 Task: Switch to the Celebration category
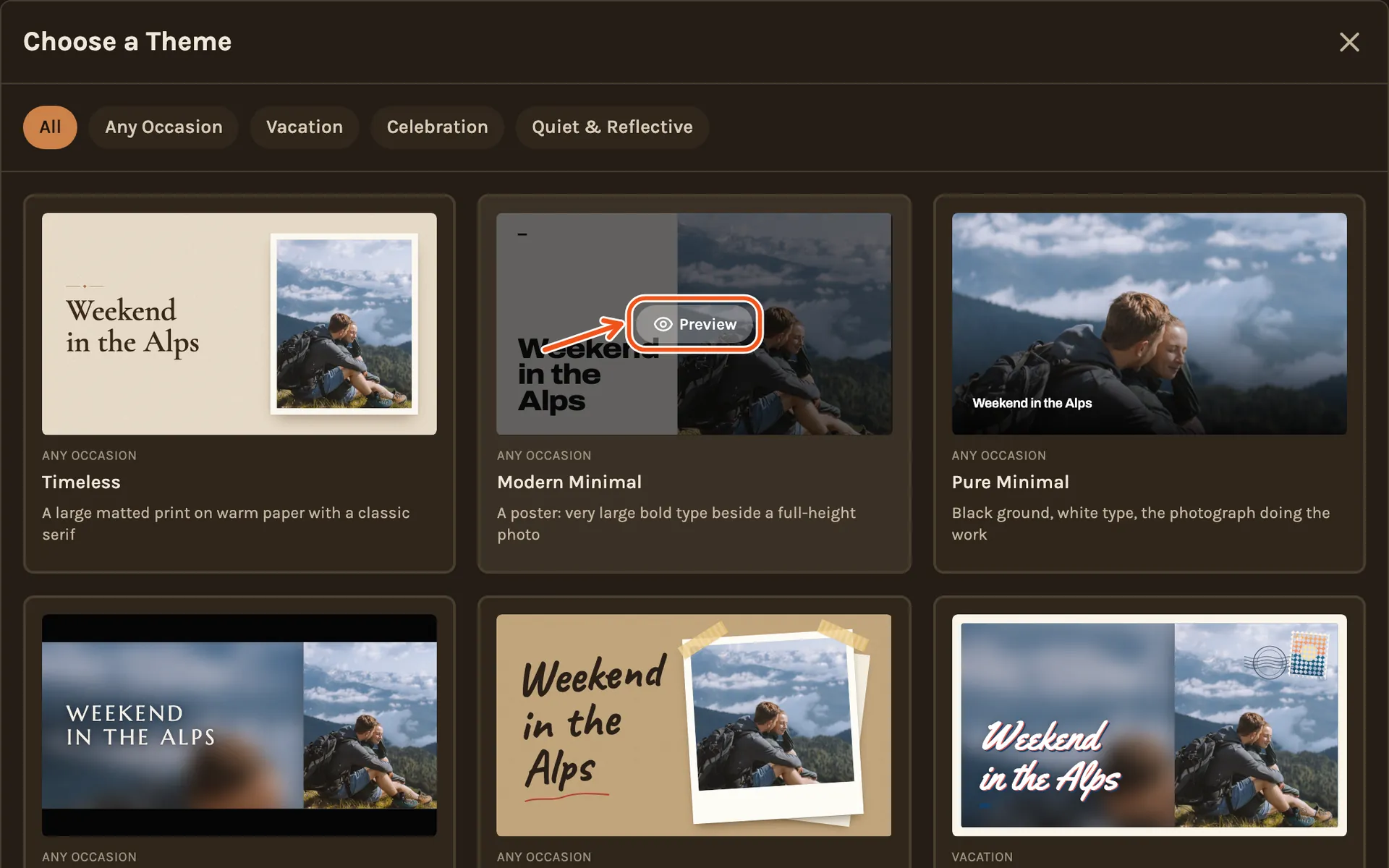coord(437,127)
